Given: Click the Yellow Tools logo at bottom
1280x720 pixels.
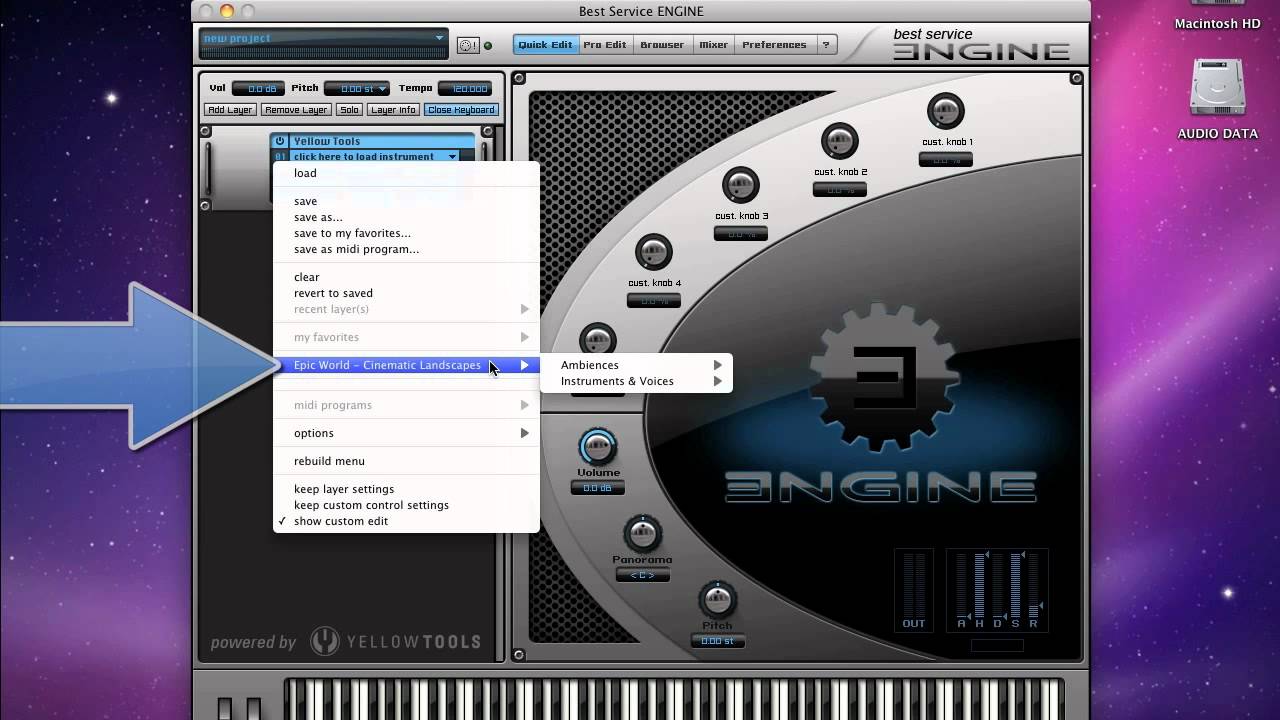Looking at the screenshot, I should pos(395,641).
